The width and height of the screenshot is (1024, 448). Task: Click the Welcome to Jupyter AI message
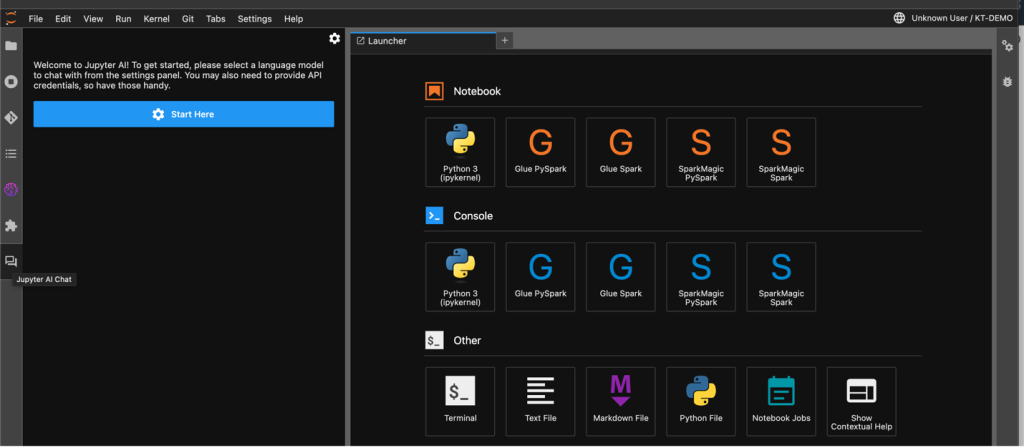(179, 76)
